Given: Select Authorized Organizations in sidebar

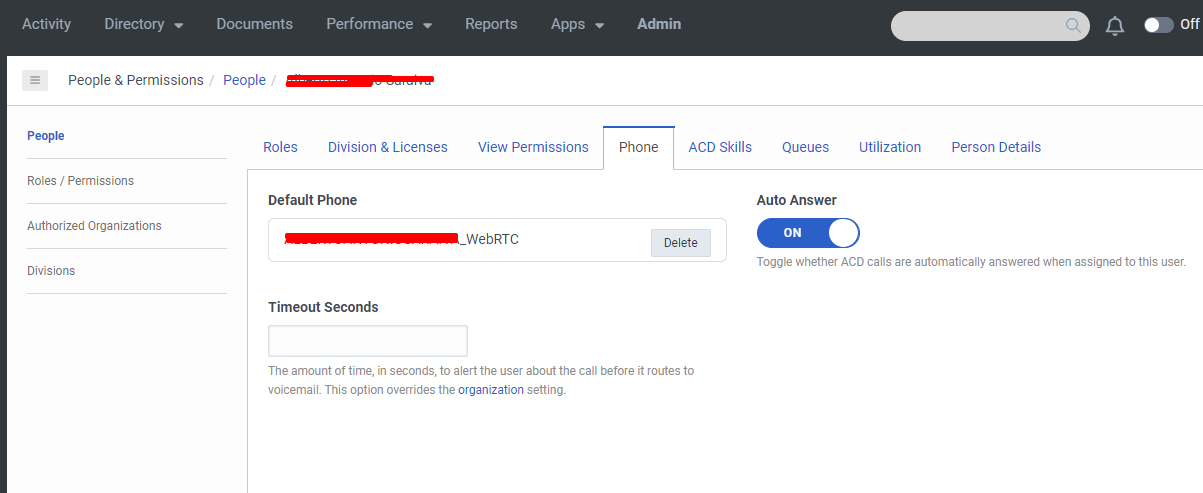Looking at the screenshot, I should [94, 226].
